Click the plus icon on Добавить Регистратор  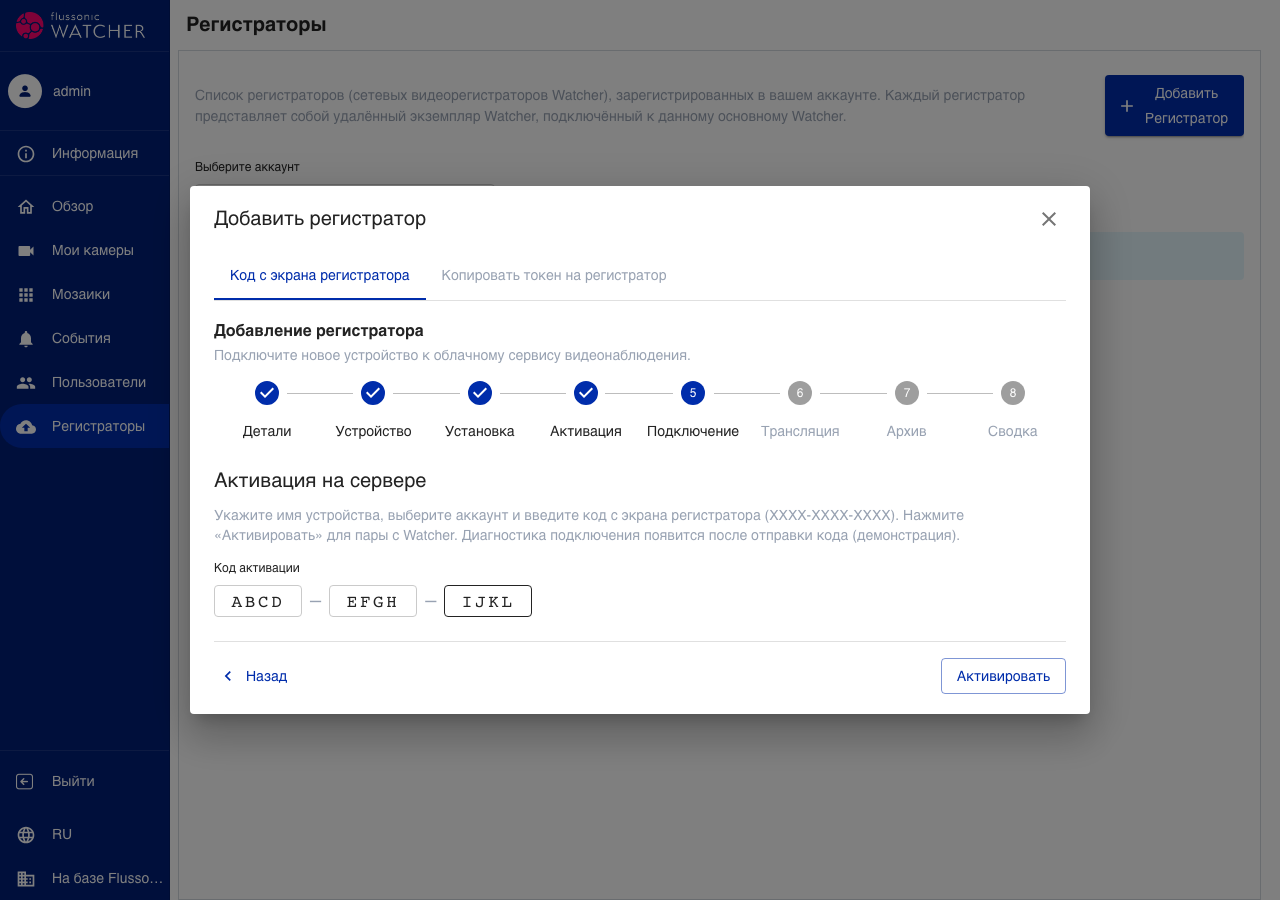1127,106
